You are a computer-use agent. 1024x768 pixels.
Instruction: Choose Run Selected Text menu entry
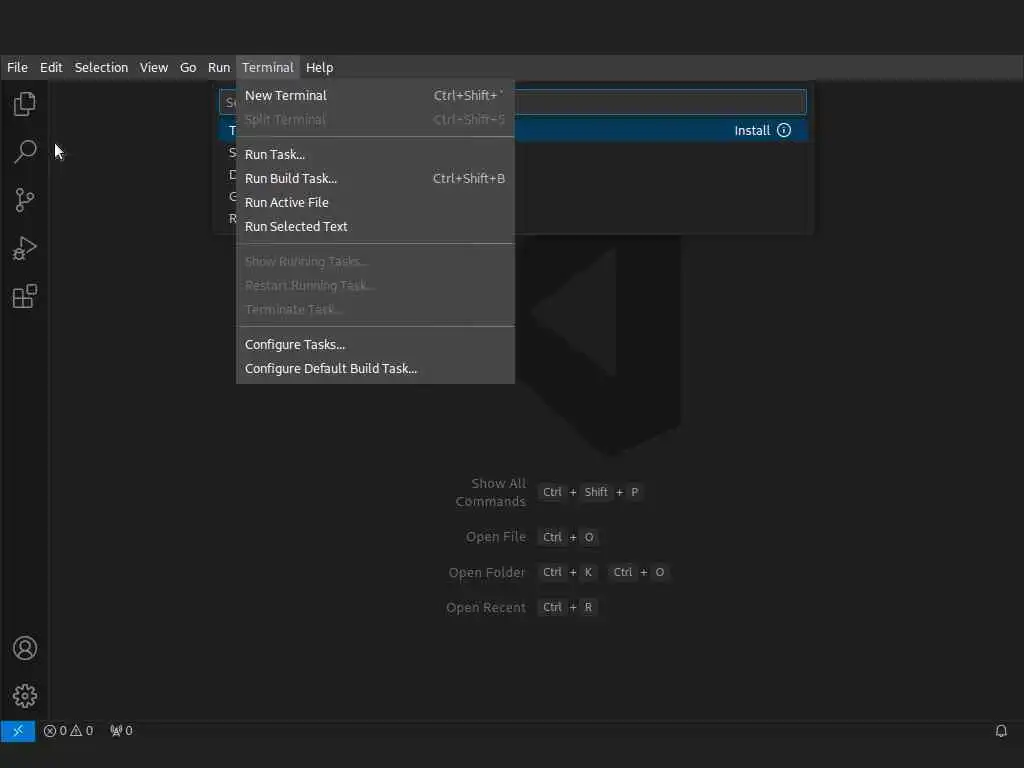point(375,227)
